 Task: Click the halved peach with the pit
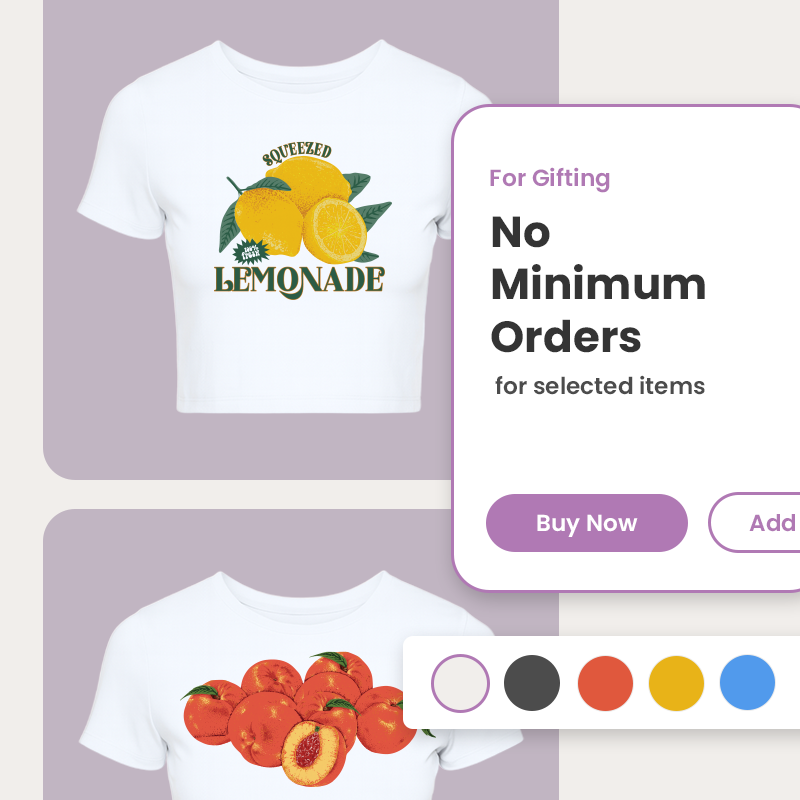click(314, 755)
